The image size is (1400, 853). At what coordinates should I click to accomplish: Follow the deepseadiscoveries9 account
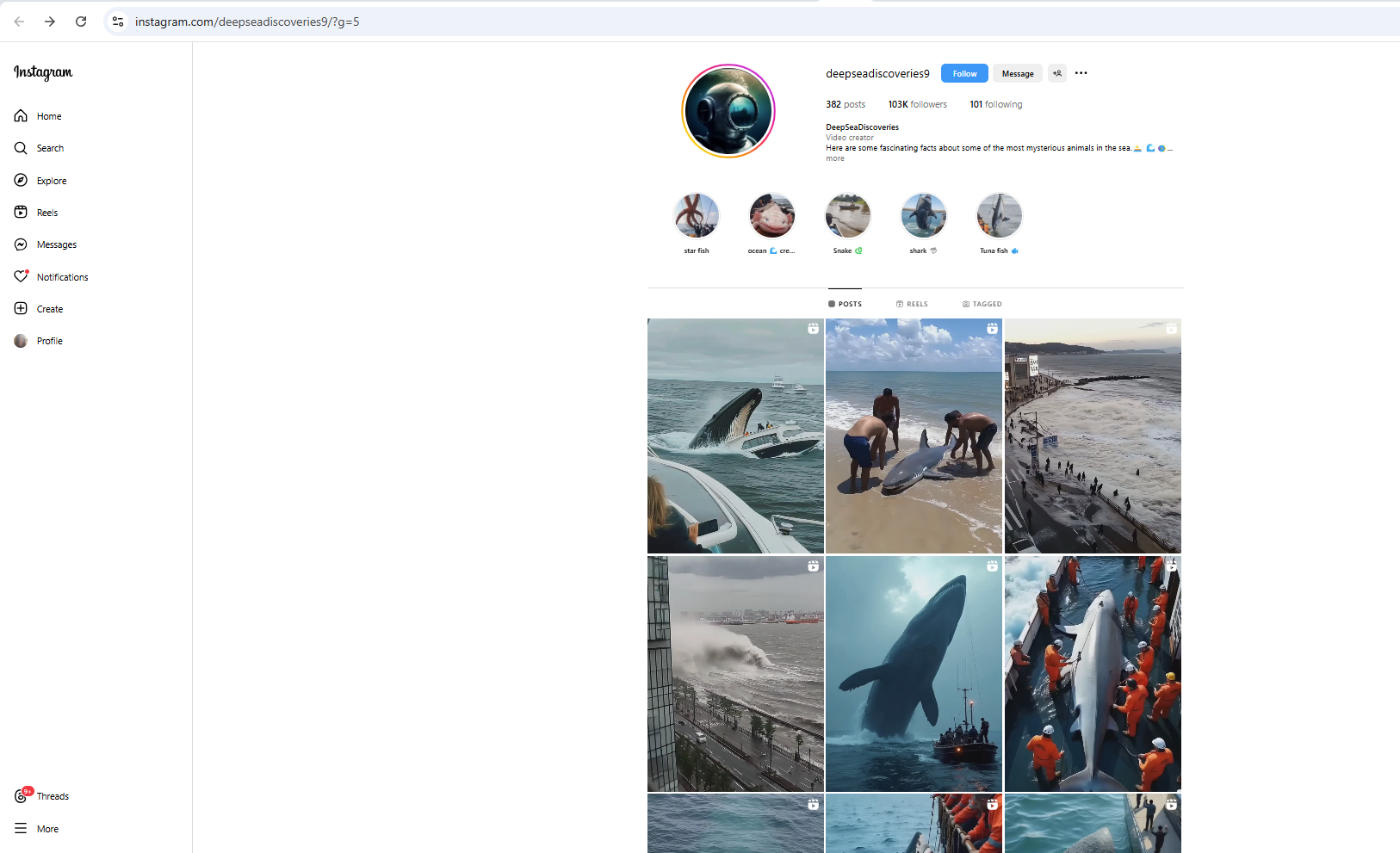click(964, 74)
